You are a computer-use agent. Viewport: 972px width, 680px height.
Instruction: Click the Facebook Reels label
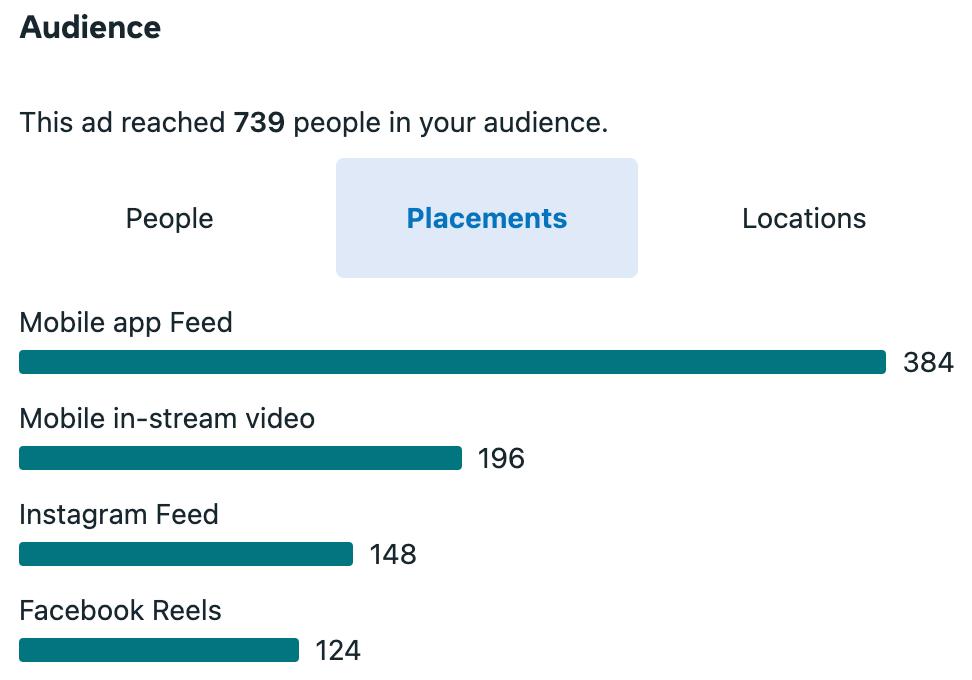click(x=121, y=610)
